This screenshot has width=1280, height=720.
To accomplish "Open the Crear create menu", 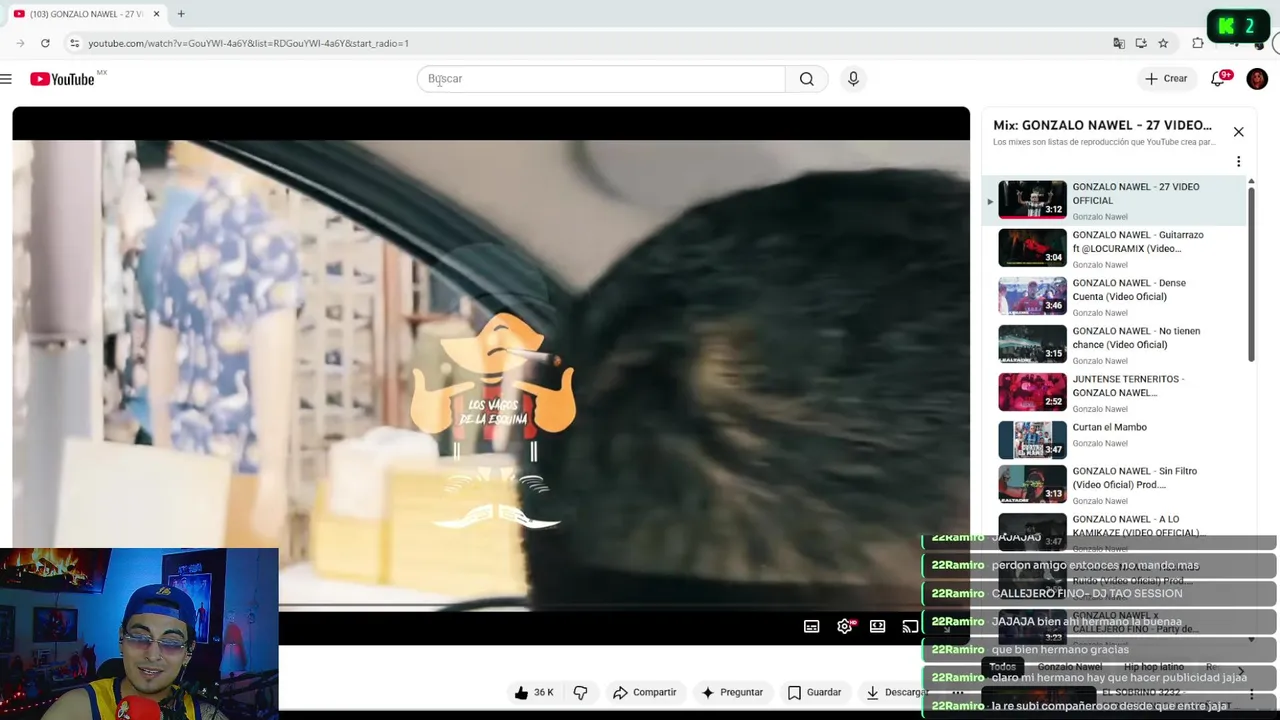I will click(x=1166, y=79).
